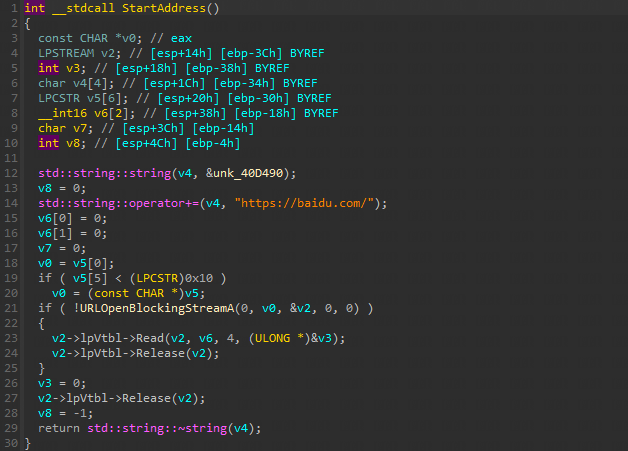The height and width of the screenshot is (451, 628).
Task: Click [esp+20h] comment on line 7
Action: [188, 98]
